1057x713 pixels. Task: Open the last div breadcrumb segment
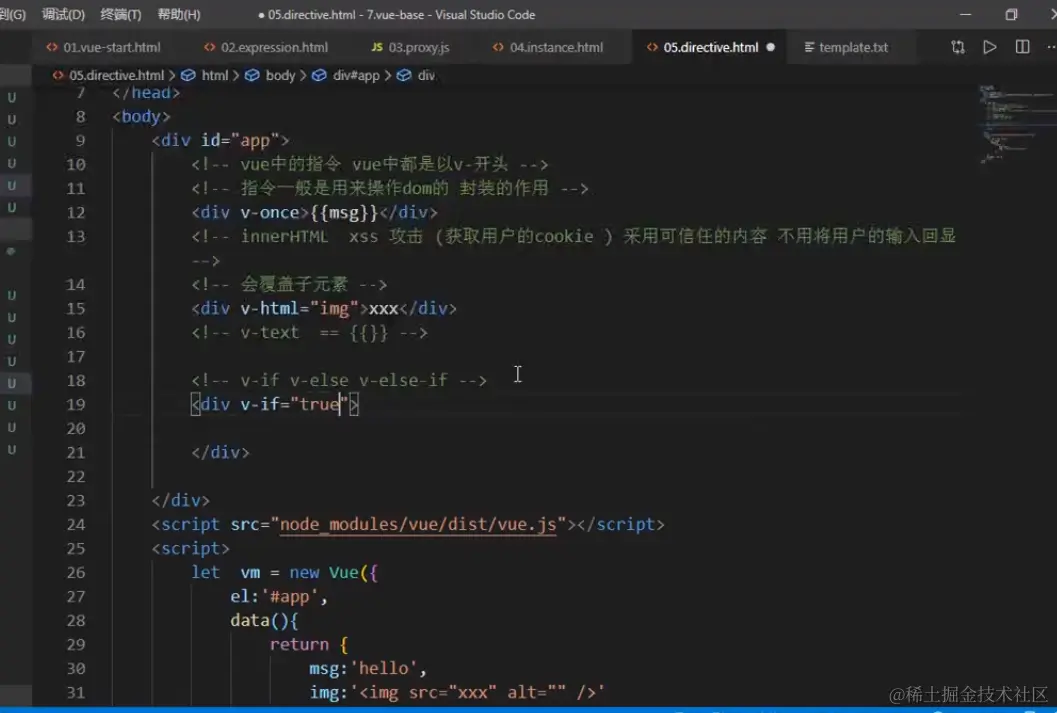[x=426, y=75]
